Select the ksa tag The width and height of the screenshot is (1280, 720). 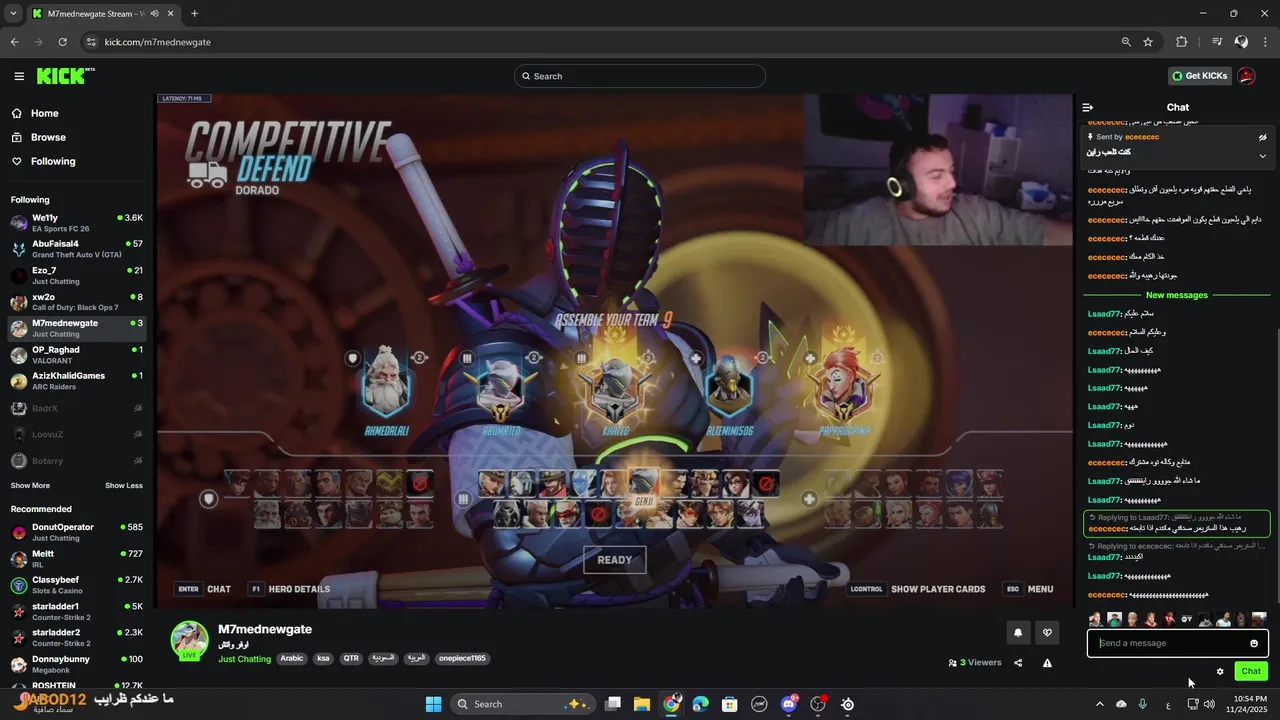[x=323, y=659]
